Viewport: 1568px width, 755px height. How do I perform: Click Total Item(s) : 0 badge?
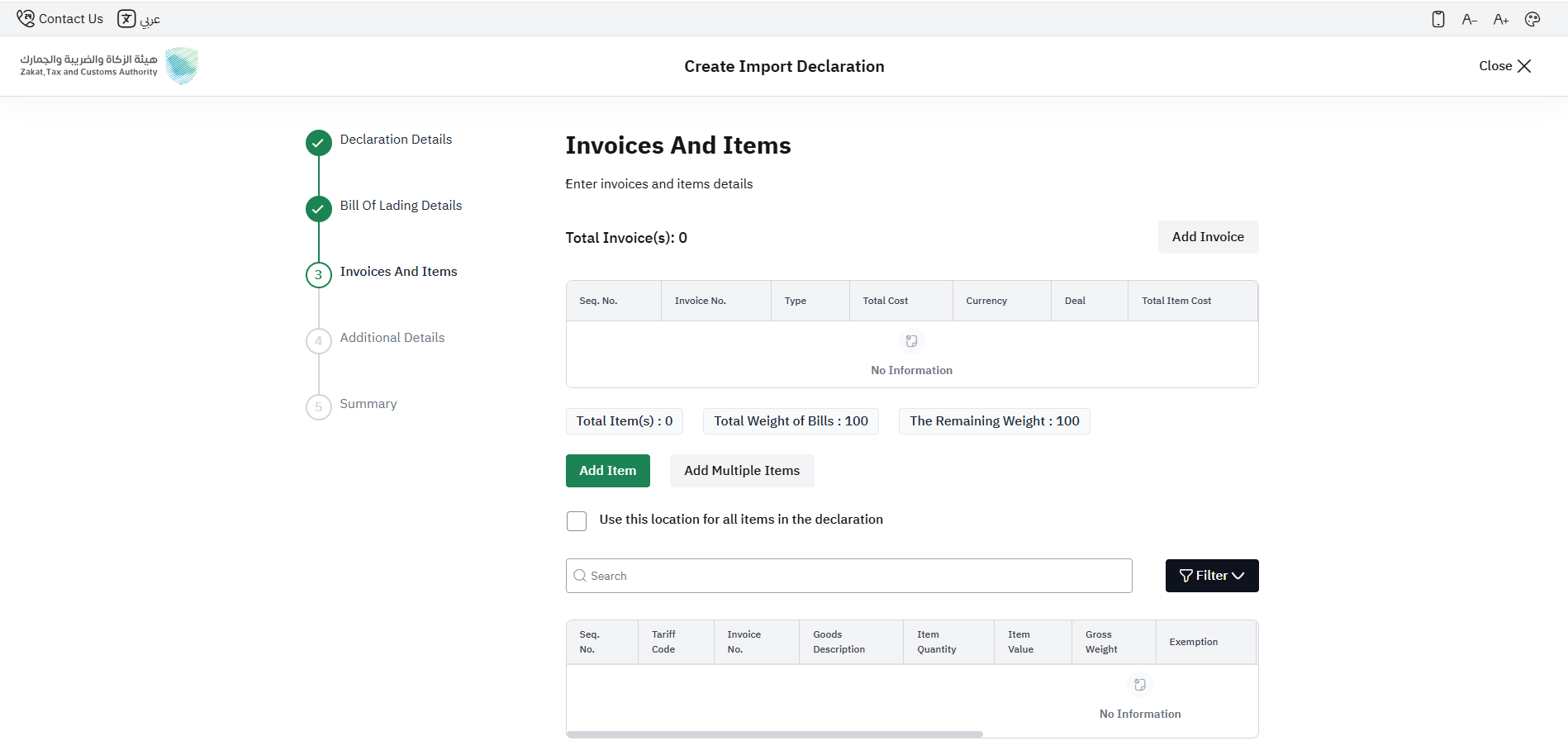tap(625, 421)
